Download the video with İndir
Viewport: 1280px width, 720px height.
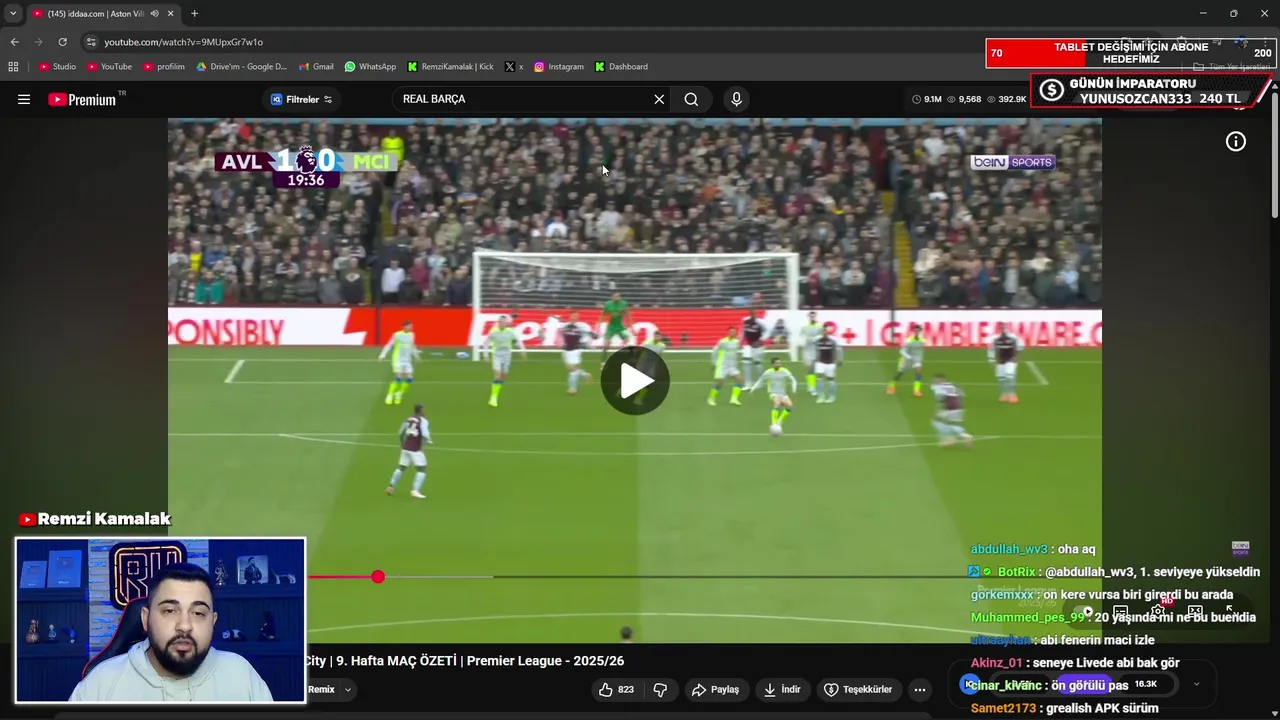(782, 689)
